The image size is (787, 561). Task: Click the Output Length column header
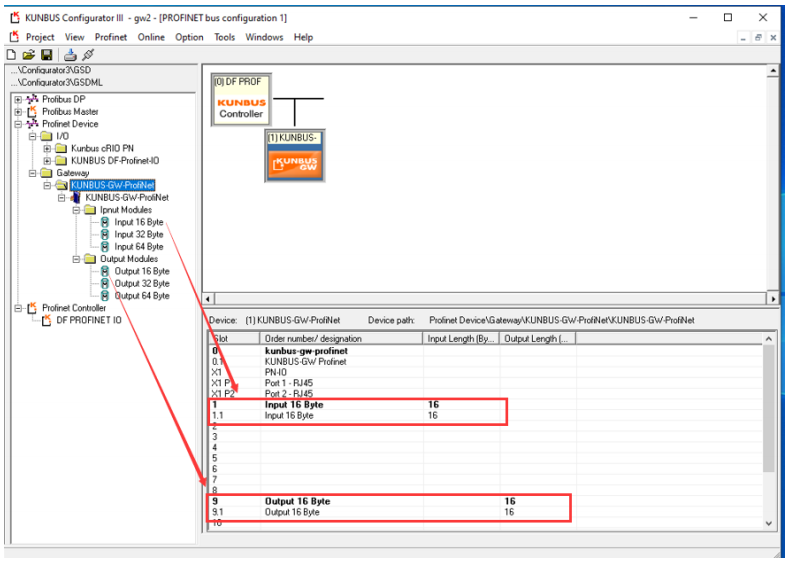point(538,339)
